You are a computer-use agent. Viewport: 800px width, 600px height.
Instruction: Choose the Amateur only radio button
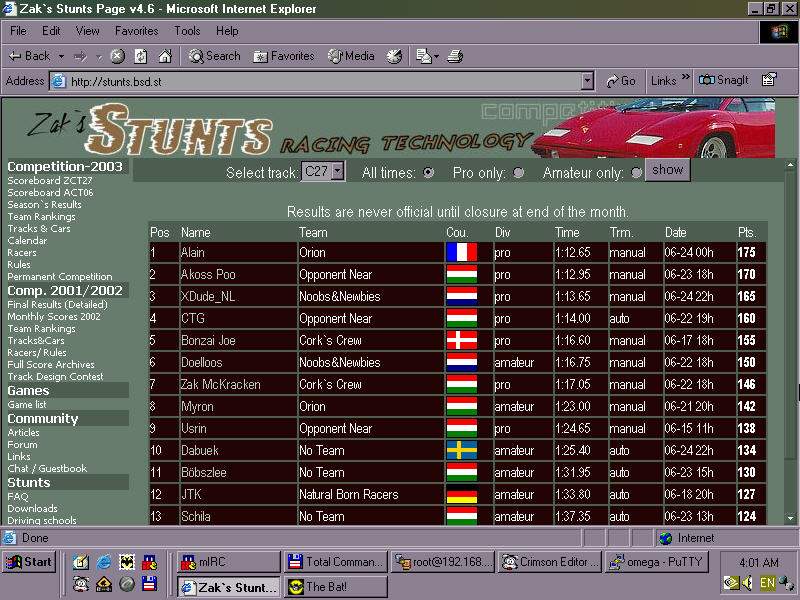pos(636,173)
